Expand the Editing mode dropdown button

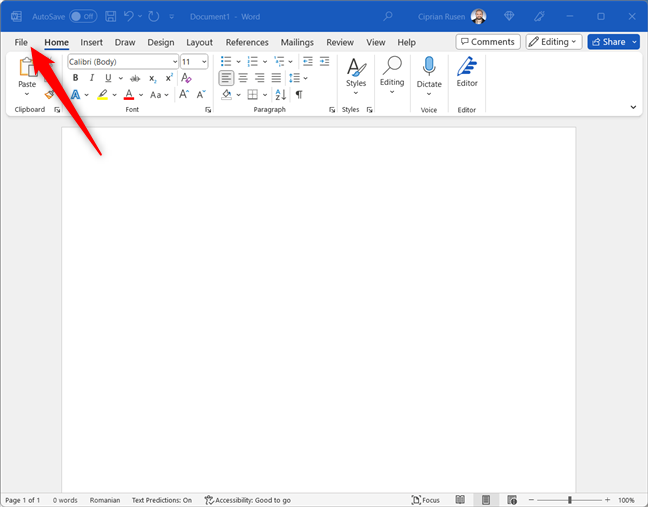(x=554, y=42)
